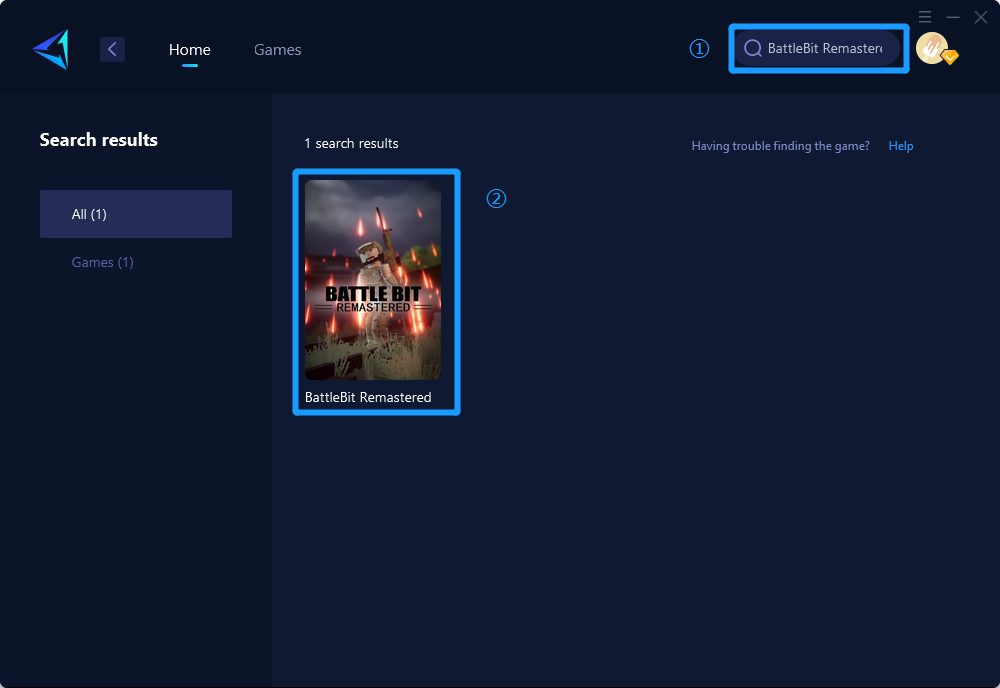The width and height of the screenshot is (1000, 688).
Task: Click the '1 search results' text
Action: pos(351,143)
